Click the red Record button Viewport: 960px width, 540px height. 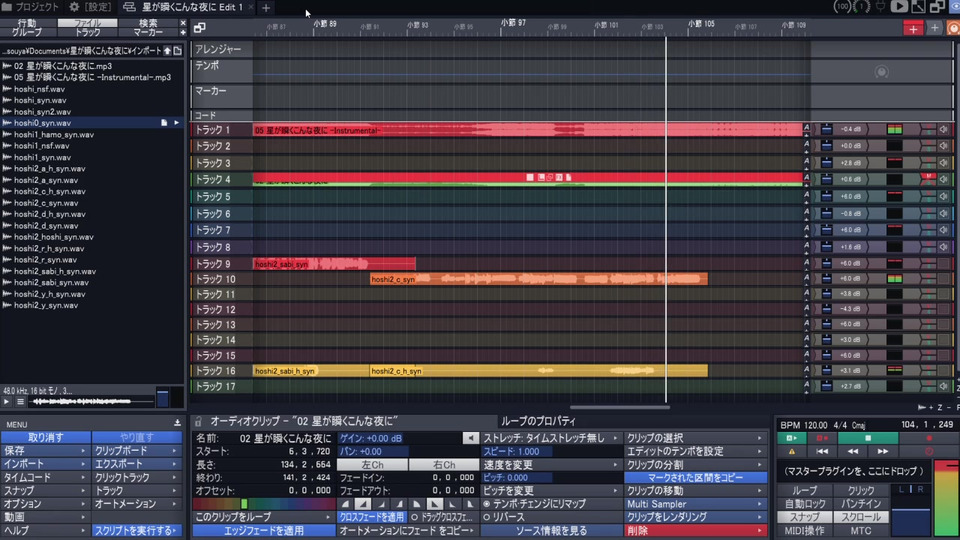pyautogui.click(x=929, y=438)
